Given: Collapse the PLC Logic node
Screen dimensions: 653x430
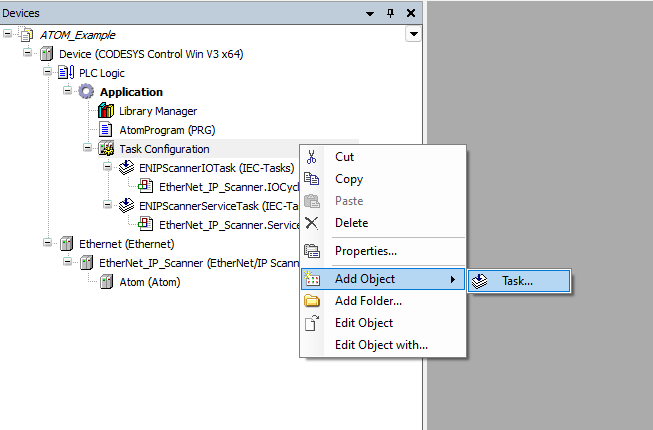Looking at the screenshot, I should coord(47,72).
